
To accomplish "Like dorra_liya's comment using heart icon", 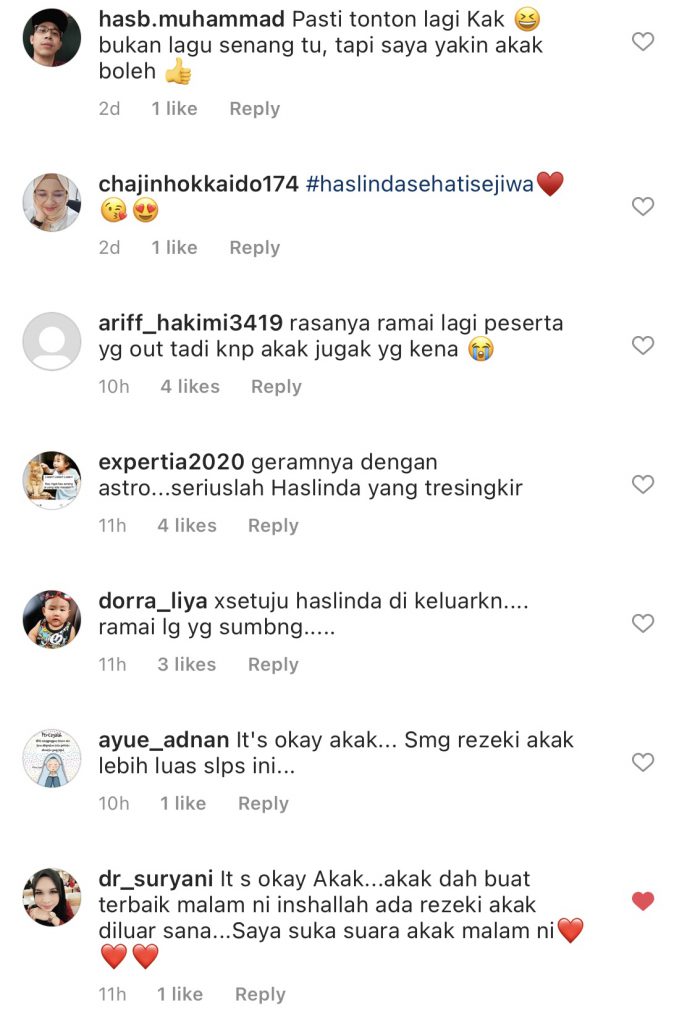I will pyautogui.click(x=643, y=624).
